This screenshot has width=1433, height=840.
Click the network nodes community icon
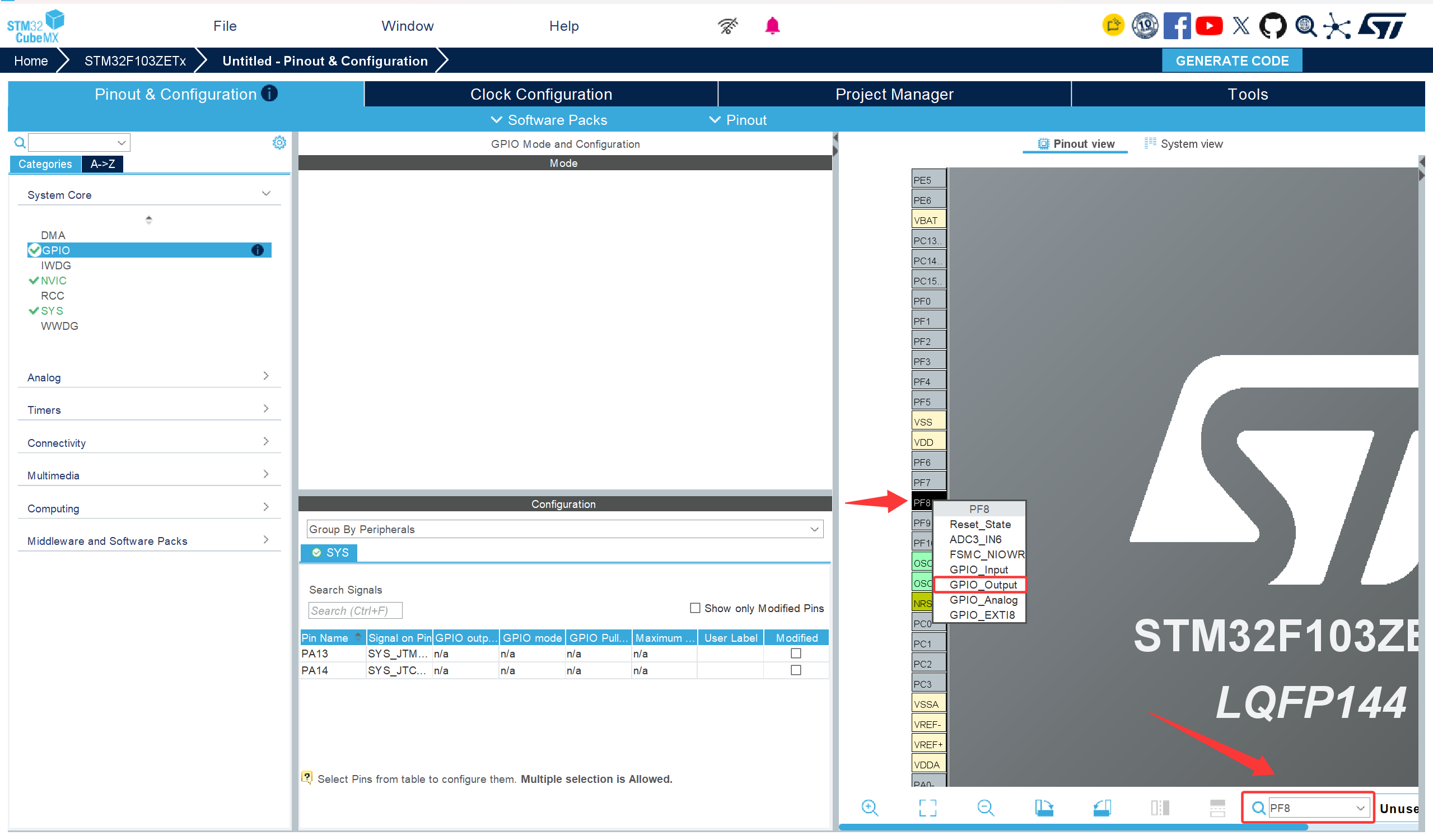1336,26
